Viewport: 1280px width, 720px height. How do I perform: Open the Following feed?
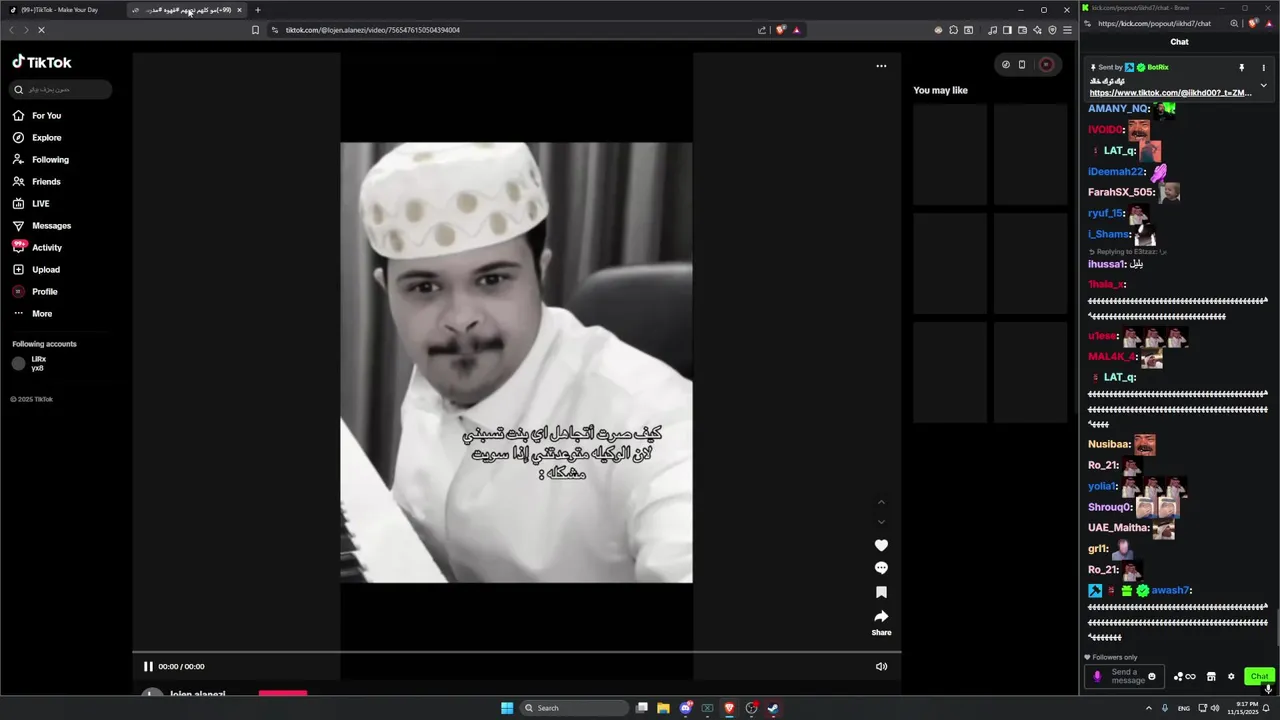click(41, 160)
